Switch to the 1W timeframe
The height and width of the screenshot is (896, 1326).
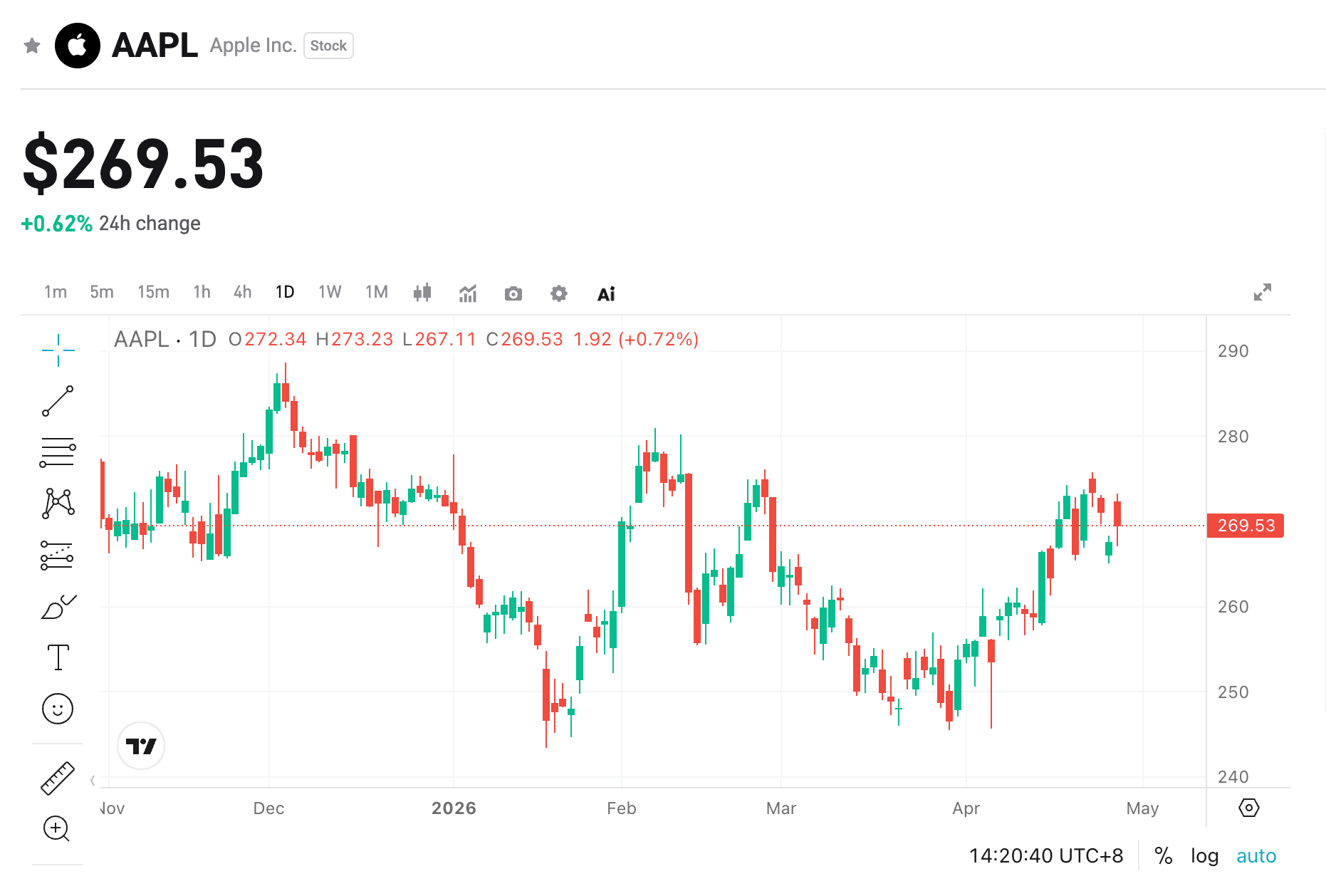pos(330,291)
